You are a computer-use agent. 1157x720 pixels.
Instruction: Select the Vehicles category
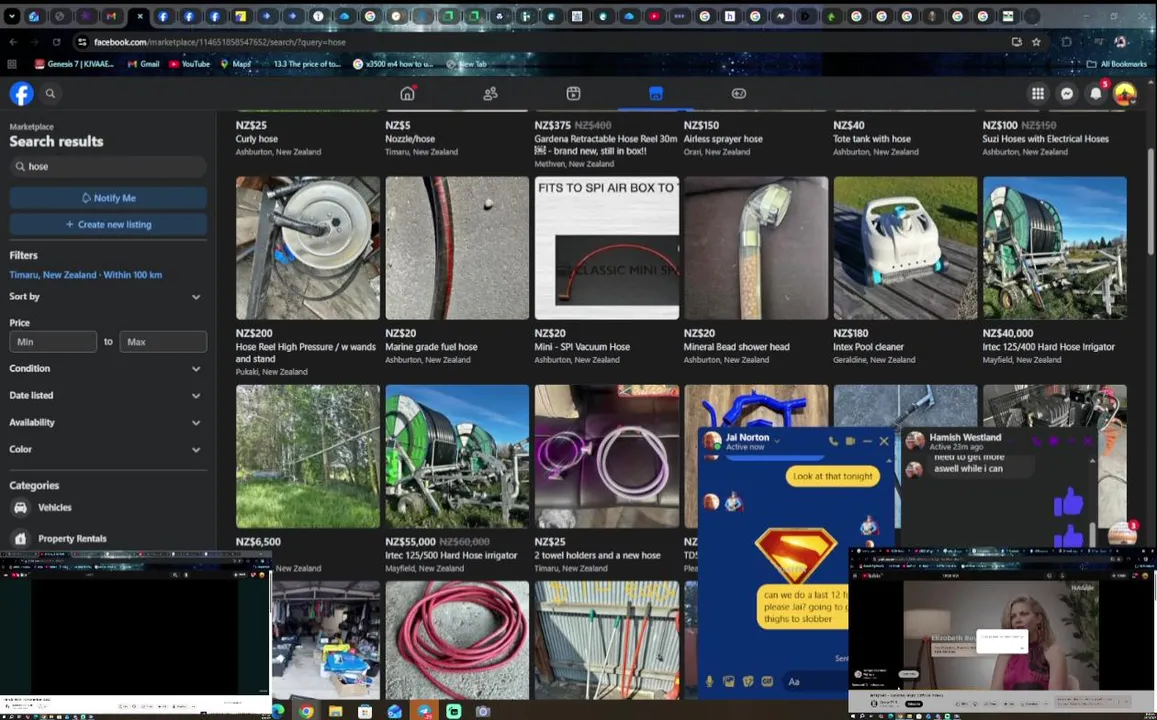(108, 508)
